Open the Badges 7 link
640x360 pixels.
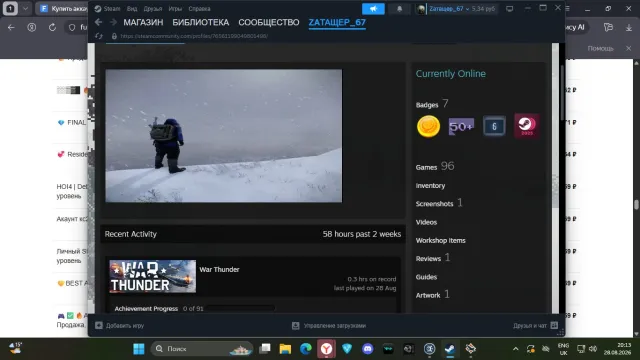pyautogui.click(x=432, y=104)
